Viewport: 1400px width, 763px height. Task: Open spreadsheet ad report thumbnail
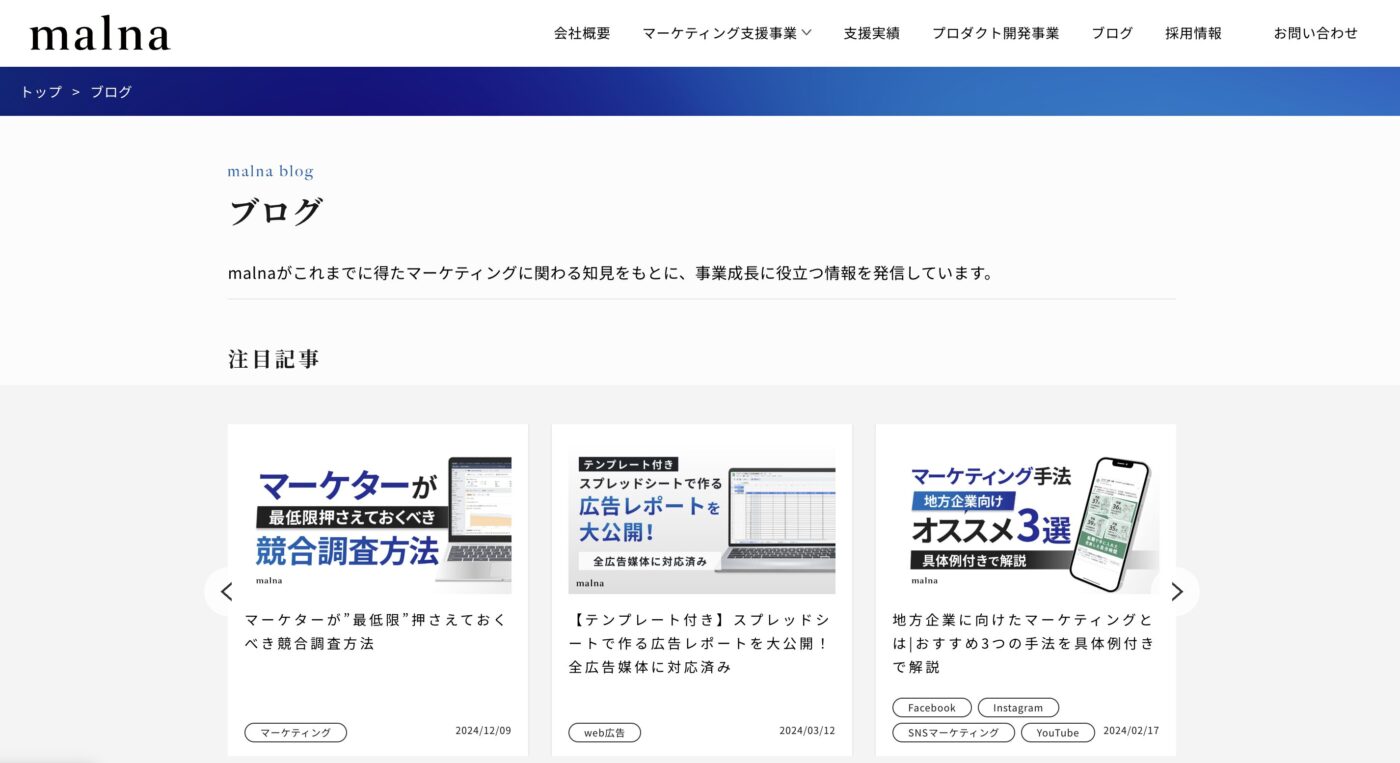702,518
